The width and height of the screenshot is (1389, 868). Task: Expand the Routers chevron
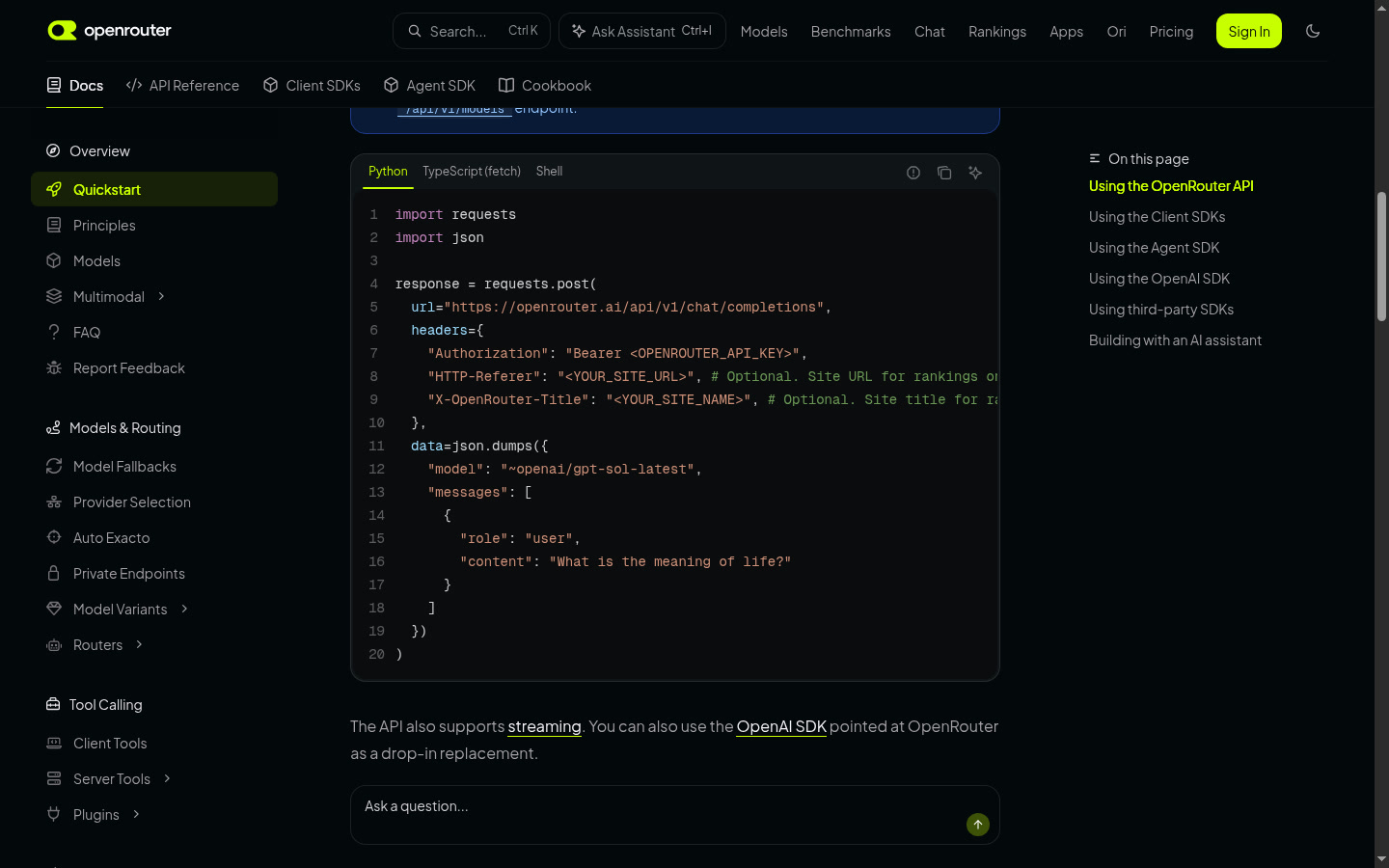point(139,644)
